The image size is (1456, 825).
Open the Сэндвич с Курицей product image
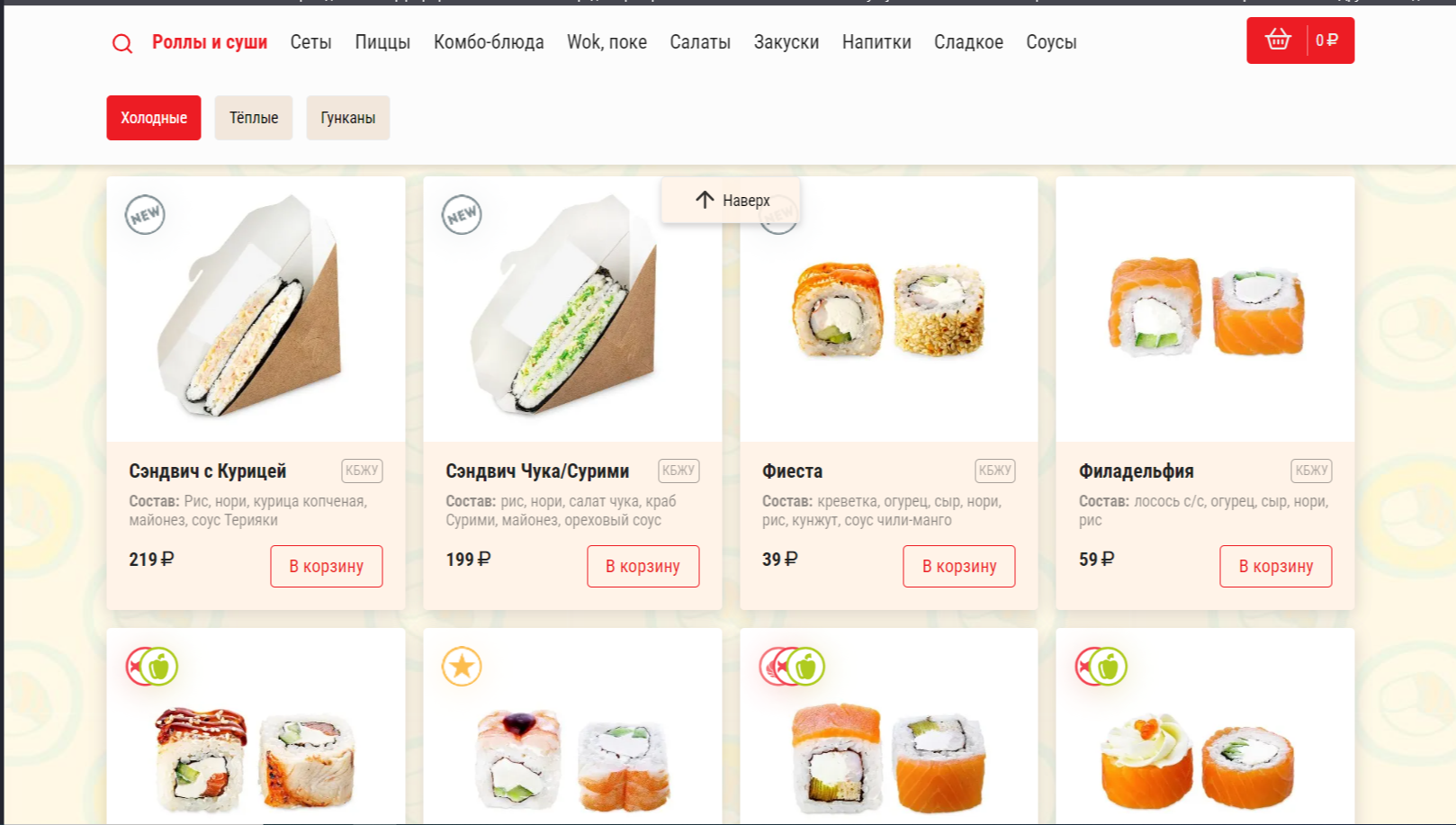pos(256,309)
